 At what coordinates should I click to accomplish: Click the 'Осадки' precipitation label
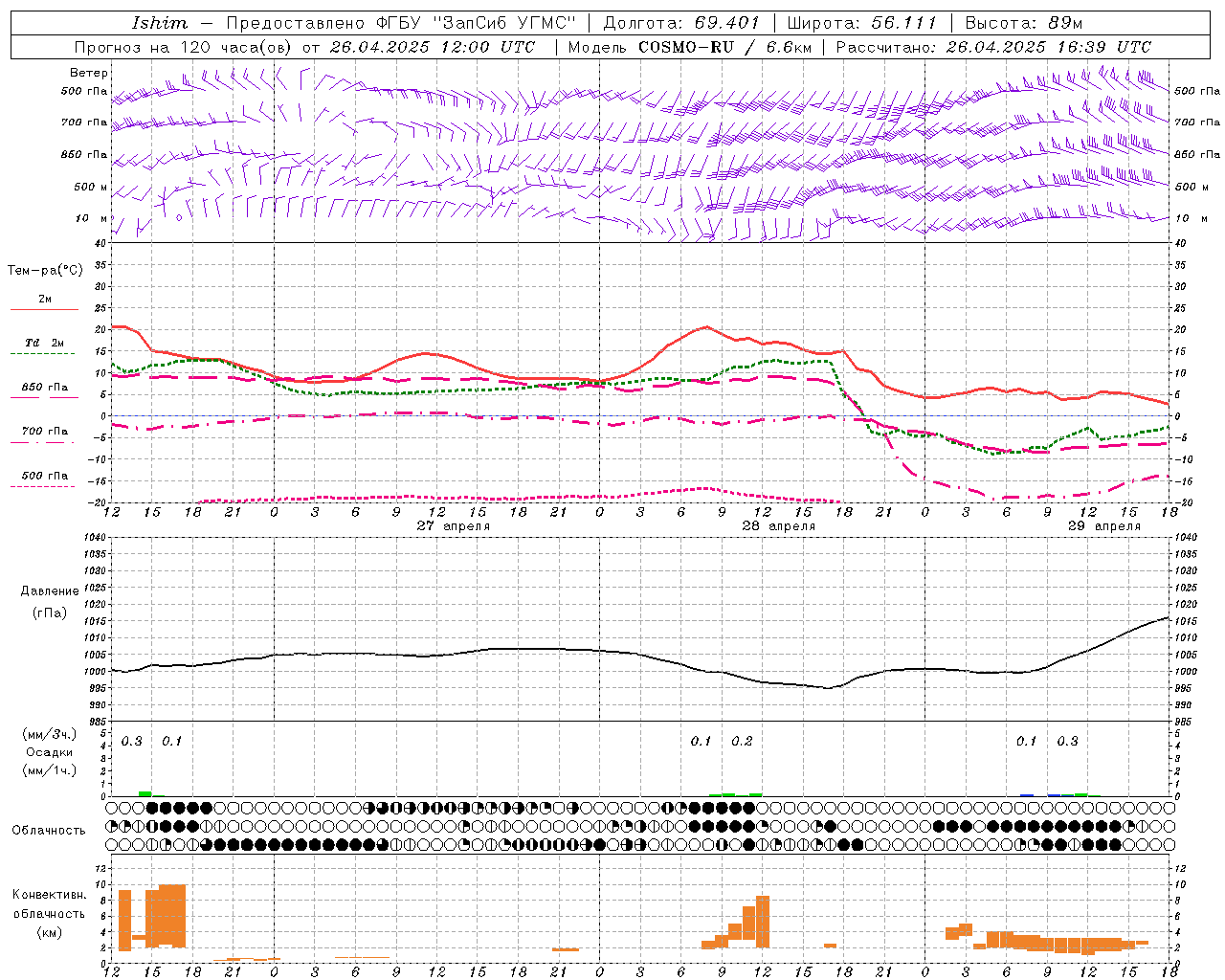pos(50,752)
